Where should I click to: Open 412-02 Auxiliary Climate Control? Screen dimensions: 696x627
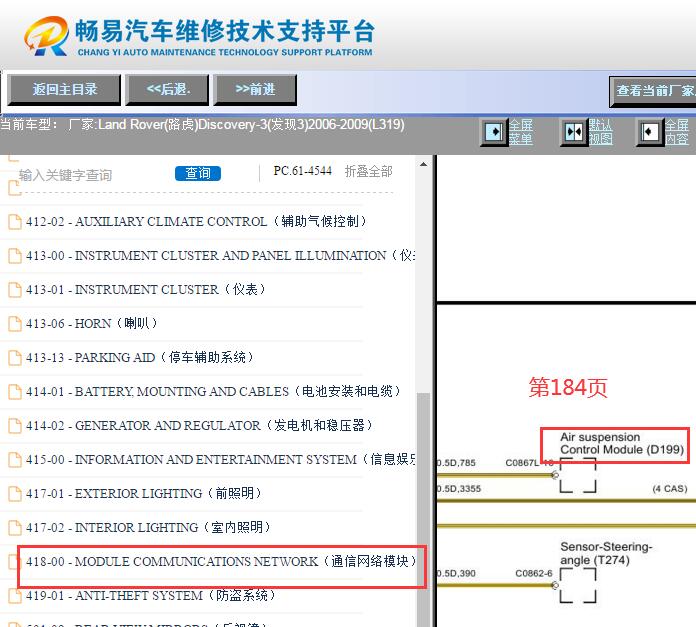point(196,221)
